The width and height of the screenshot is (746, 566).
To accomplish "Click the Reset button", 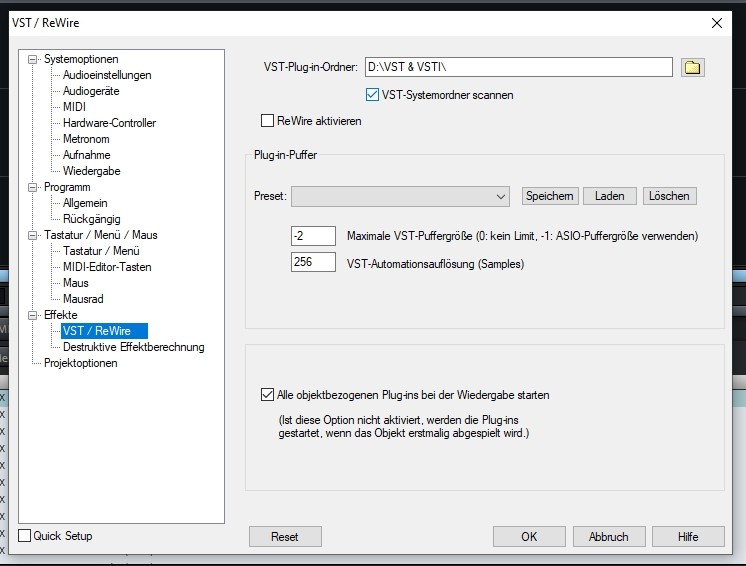I will click(x=285, y=537).
